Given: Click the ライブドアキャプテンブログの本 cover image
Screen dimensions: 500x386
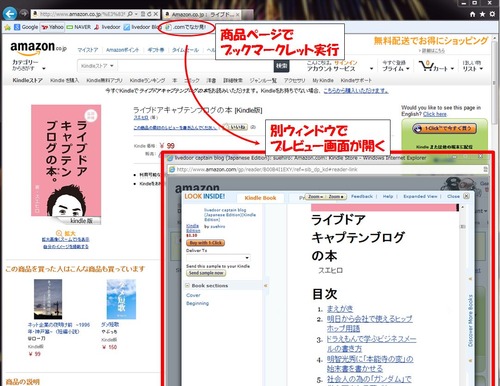Looking at the screenshot, I should [x=66, y=164].
